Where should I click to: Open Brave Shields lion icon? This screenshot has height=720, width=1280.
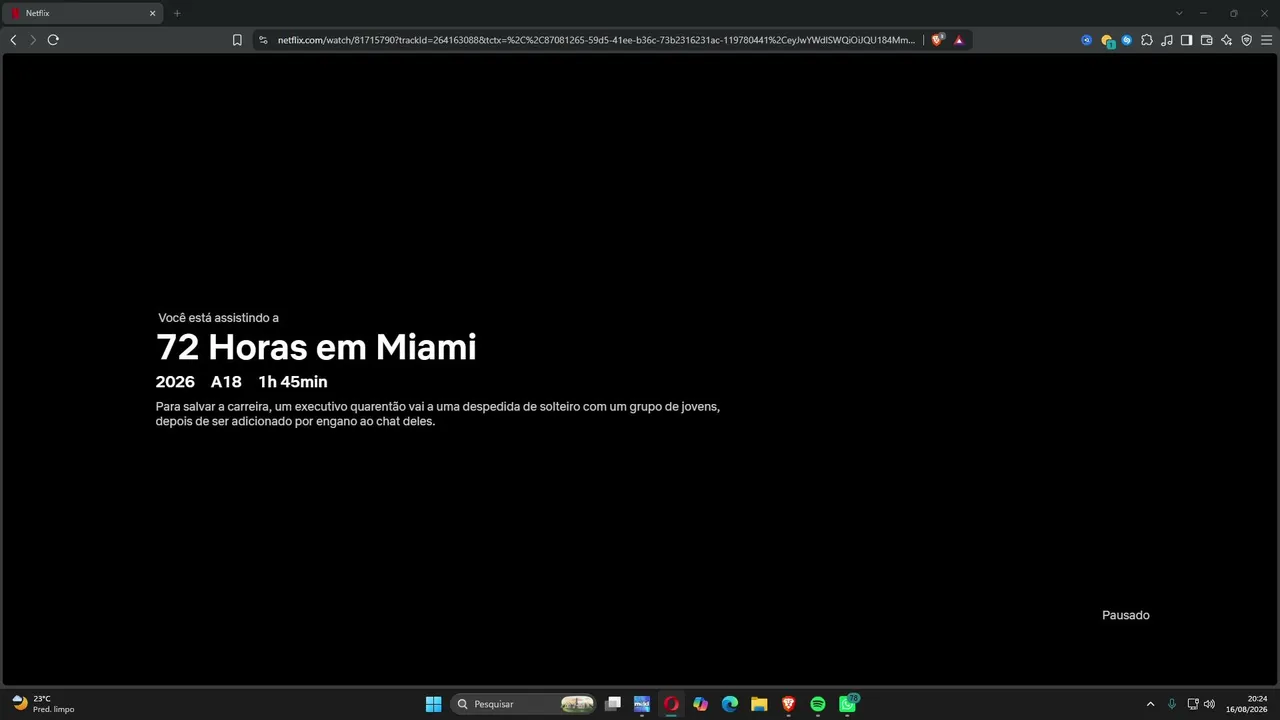point(937,40)
